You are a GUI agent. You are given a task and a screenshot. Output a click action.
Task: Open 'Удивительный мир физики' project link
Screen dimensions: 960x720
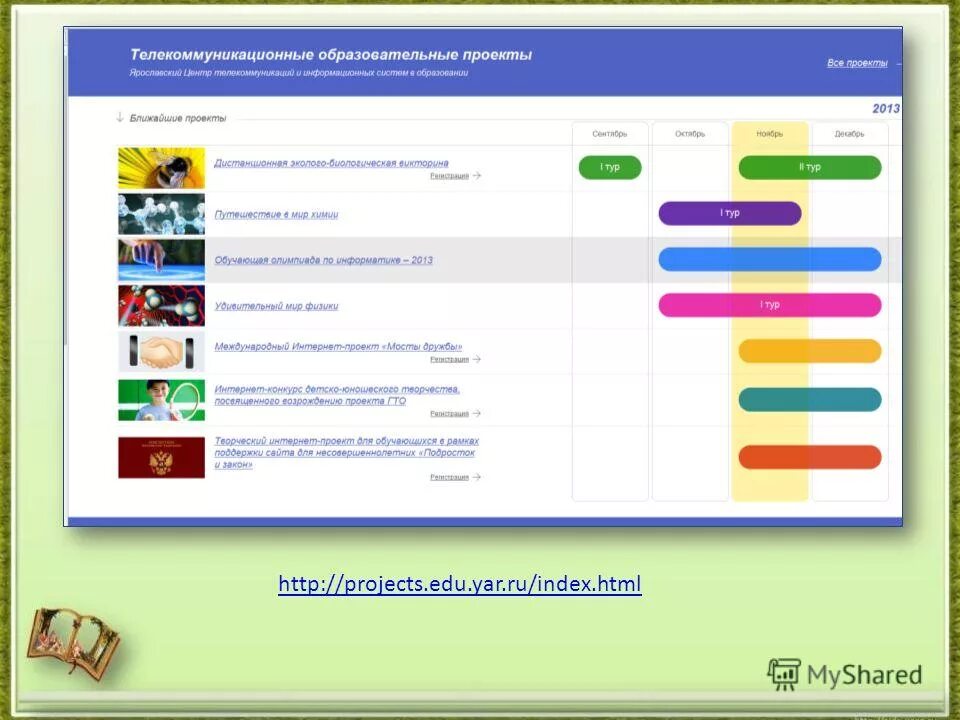(276, 306)
